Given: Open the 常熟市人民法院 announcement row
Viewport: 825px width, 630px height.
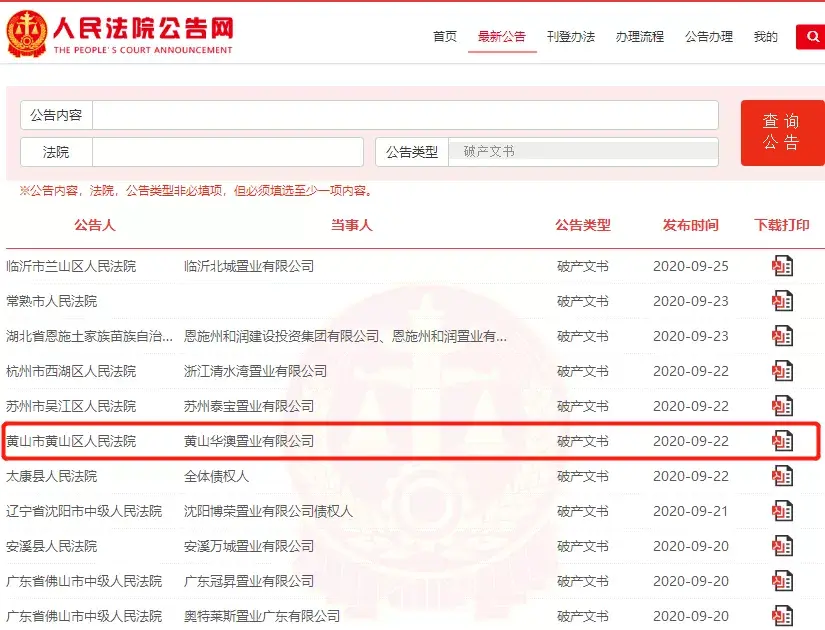Looking at the screenshot, I should (52, 301).
